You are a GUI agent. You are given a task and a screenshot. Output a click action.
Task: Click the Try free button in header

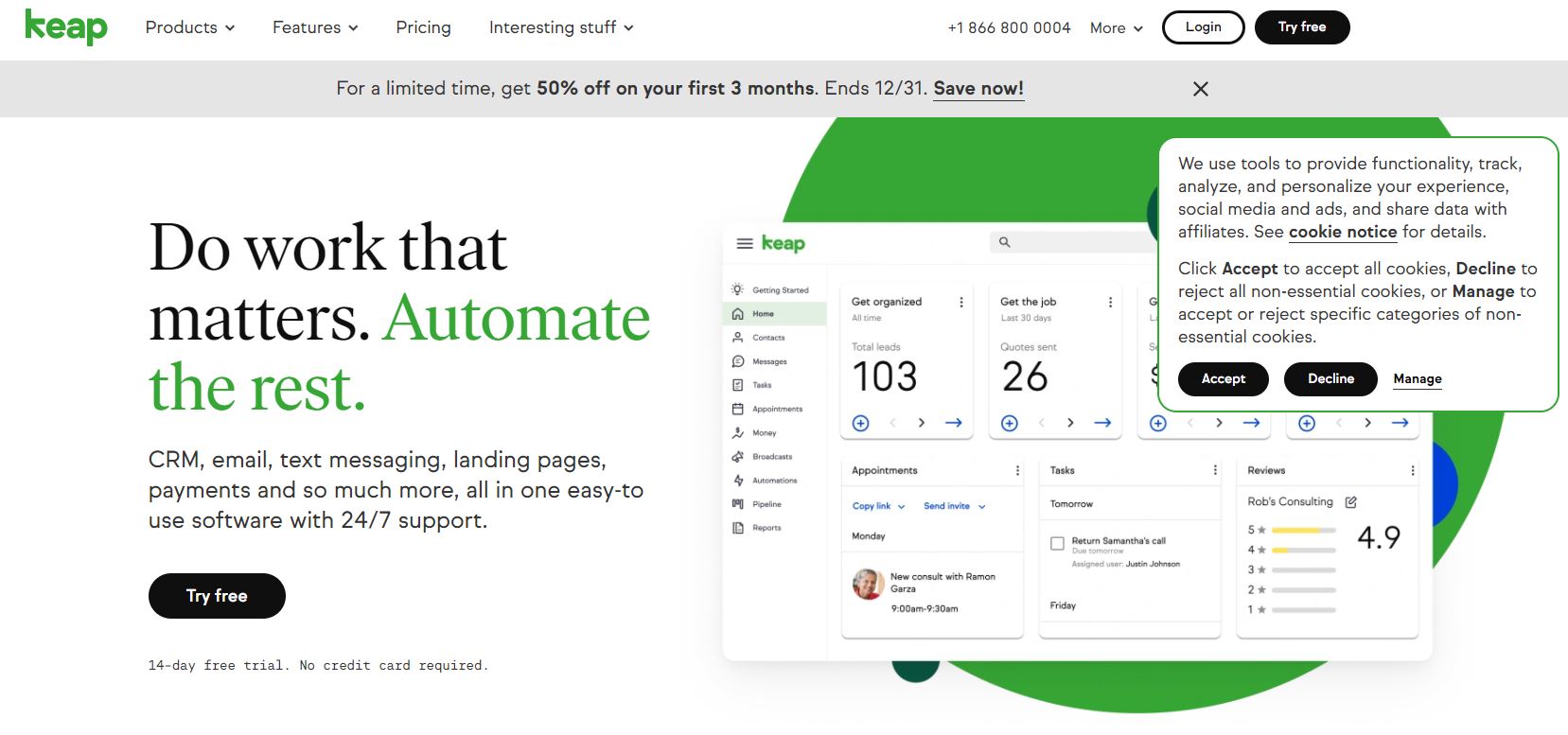1302,26
